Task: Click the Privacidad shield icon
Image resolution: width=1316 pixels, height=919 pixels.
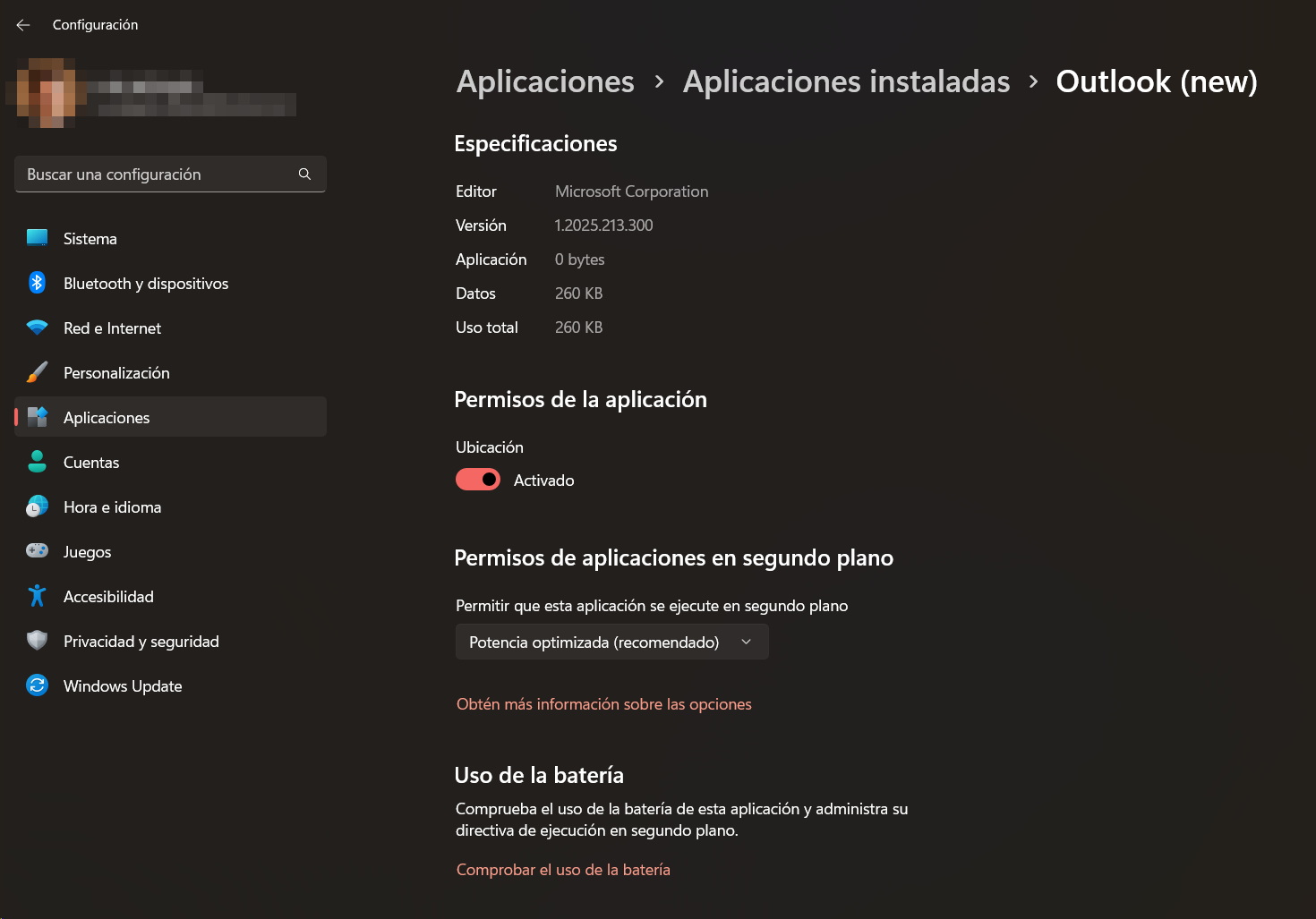Action: point(37,641)
